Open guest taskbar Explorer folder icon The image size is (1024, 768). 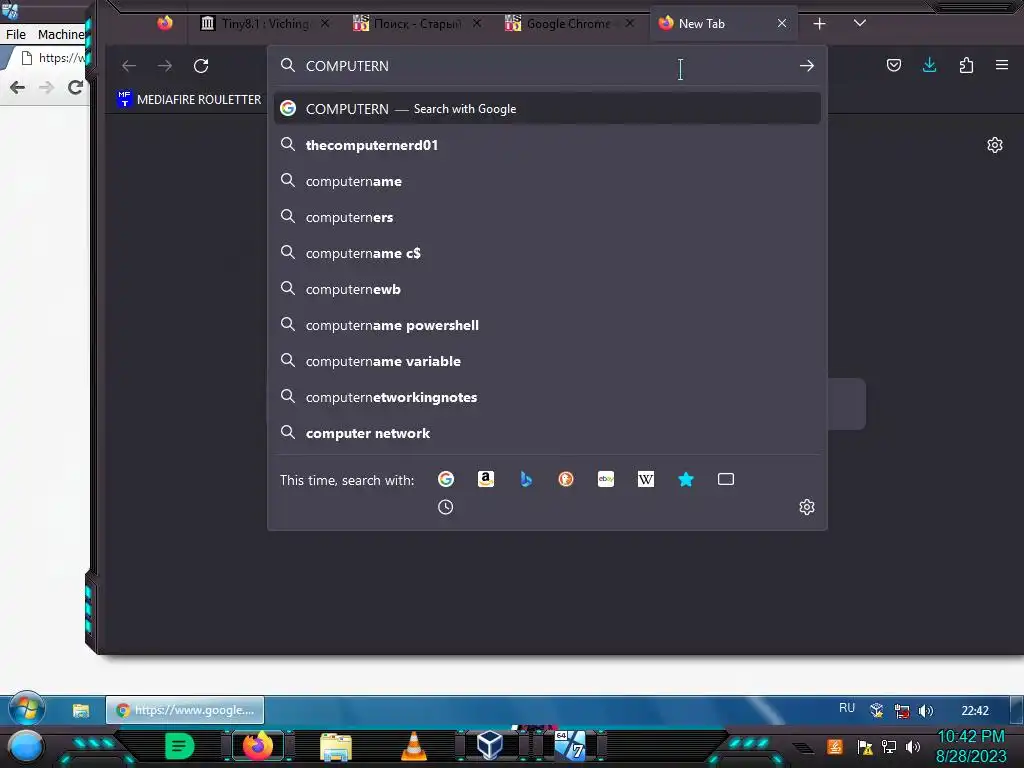81,710
